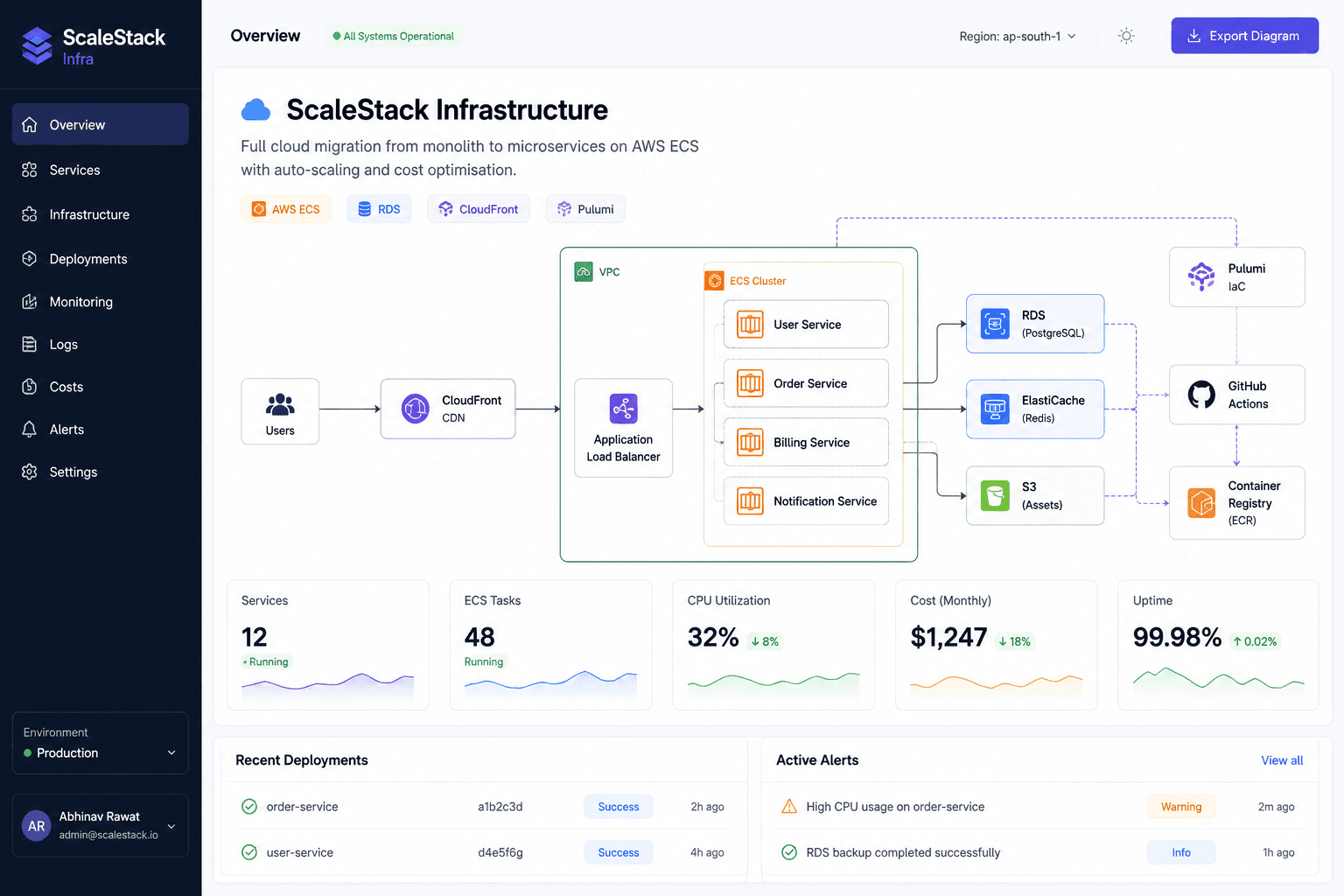1344x896 pixels.
Task: Click the Container Registry ECR icon
Action: tap(1201, 503)
